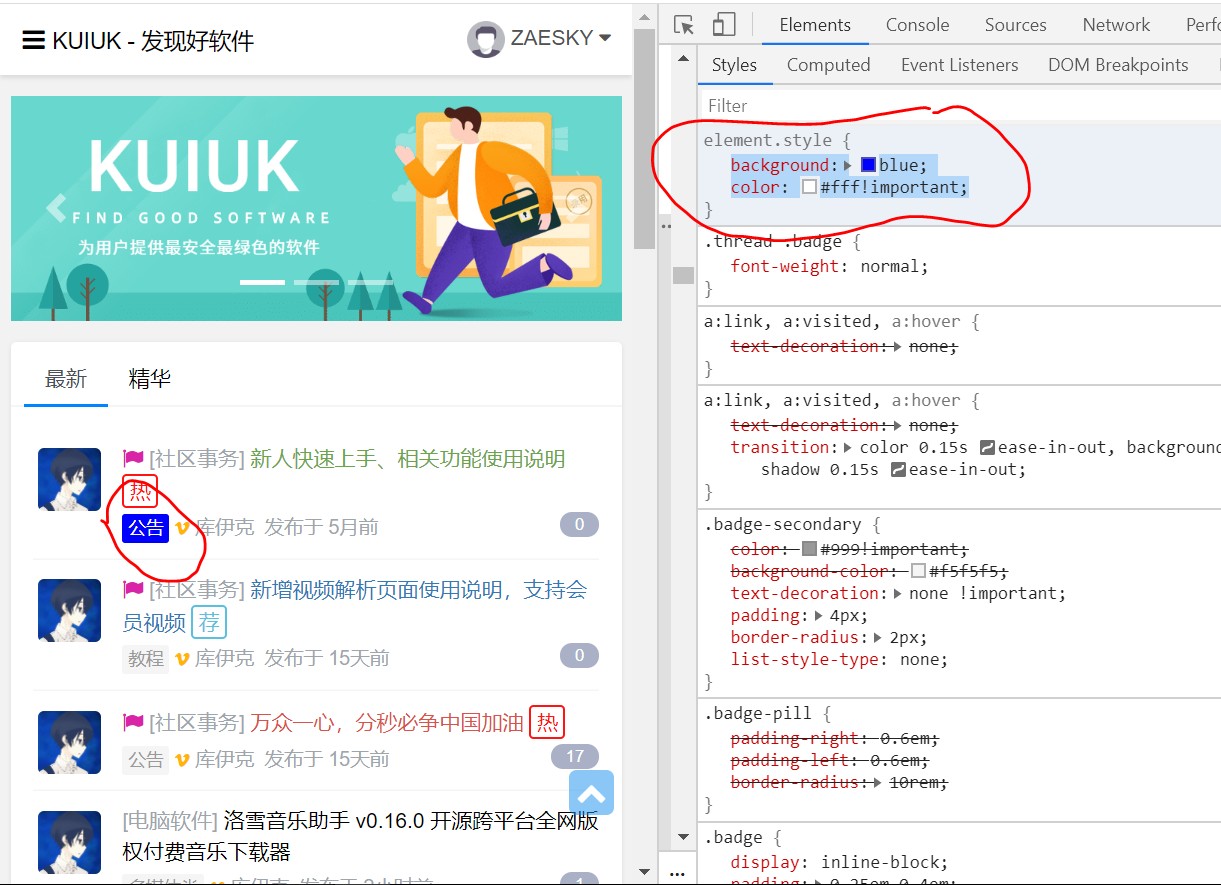Click the KUIUK - 发现好软件 site title
This screenshot has width=1221, height=885.
(x=153, y=40)
